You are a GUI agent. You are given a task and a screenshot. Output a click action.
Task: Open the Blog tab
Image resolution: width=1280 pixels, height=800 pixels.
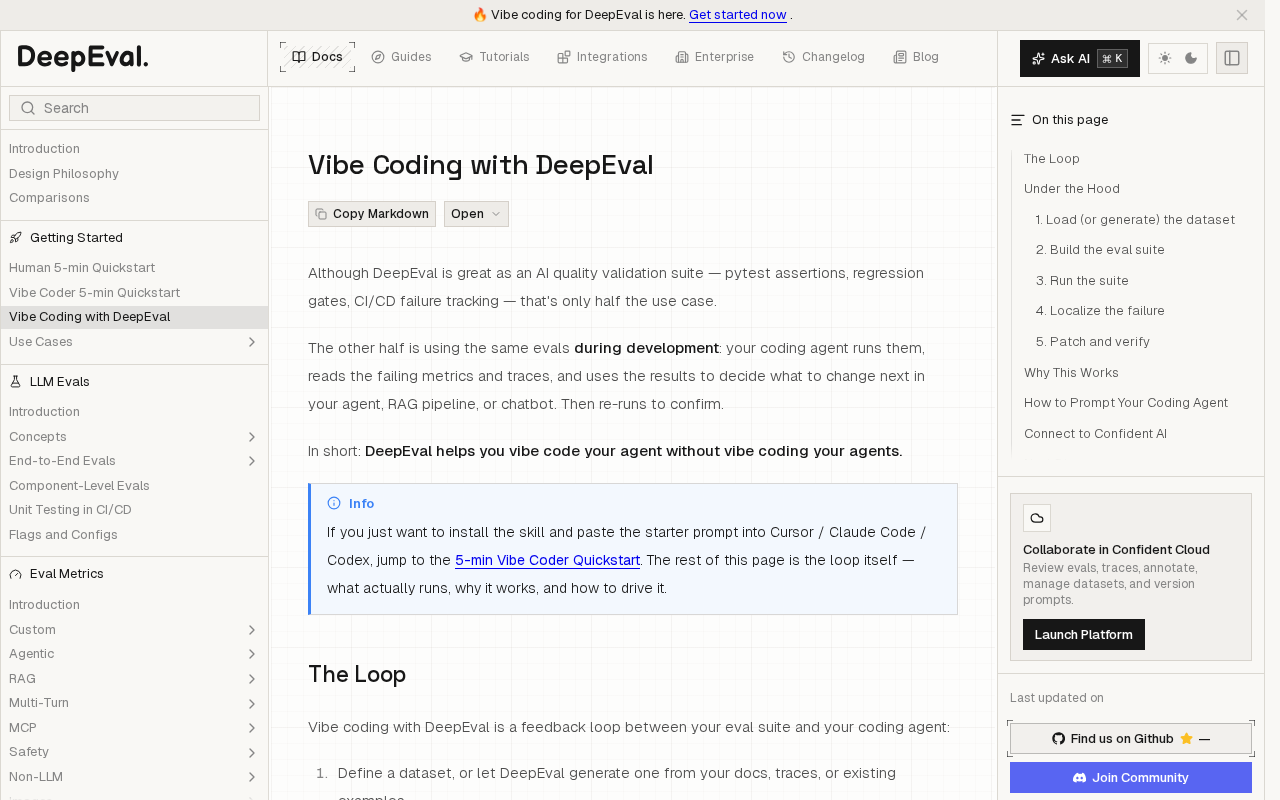click(x=916, y=57)
